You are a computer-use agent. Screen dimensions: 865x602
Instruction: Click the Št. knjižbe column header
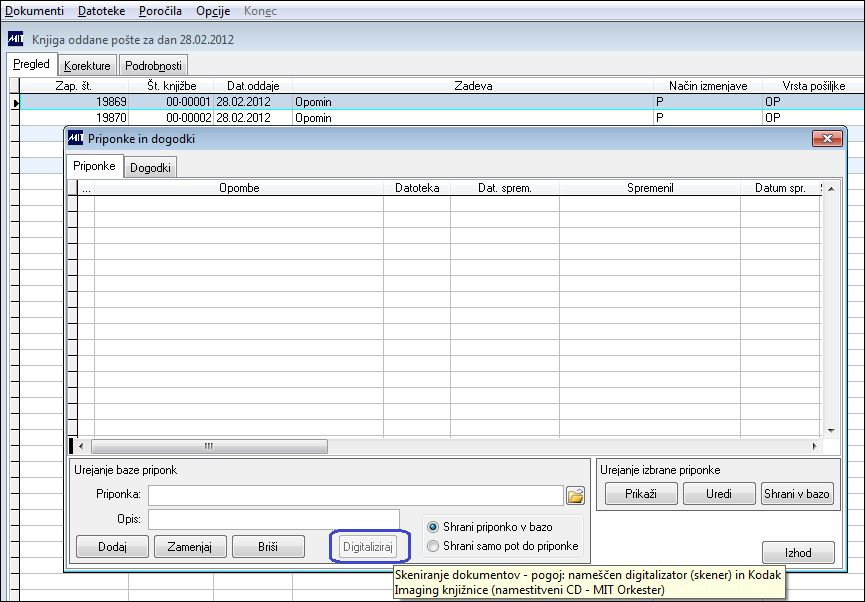click(172, 86)
